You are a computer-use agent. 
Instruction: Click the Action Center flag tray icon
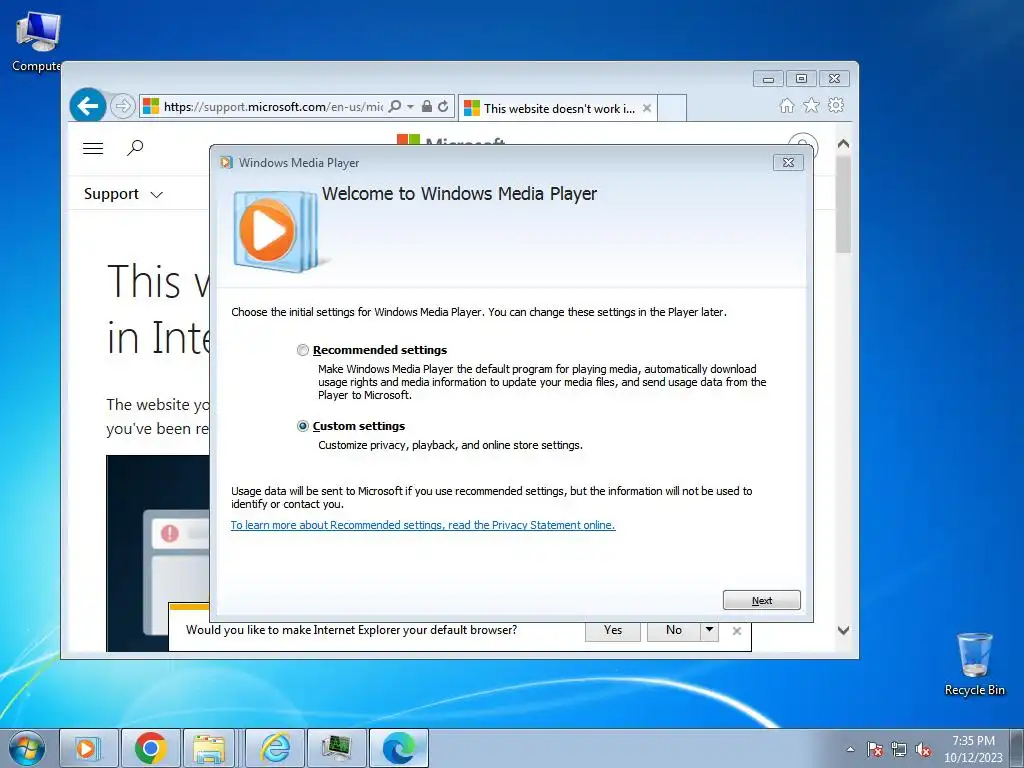(875, 749)
